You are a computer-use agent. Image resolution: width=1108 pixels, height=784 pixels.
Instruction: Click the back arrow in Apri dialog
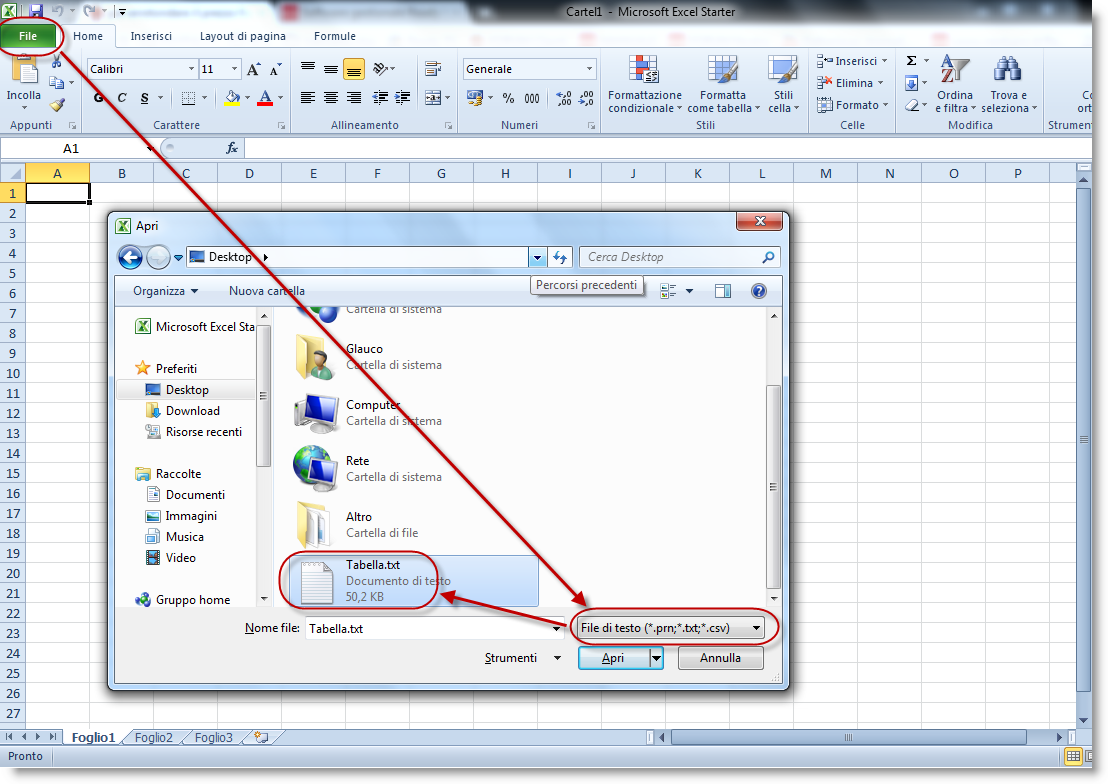click(x=130, y=257)
